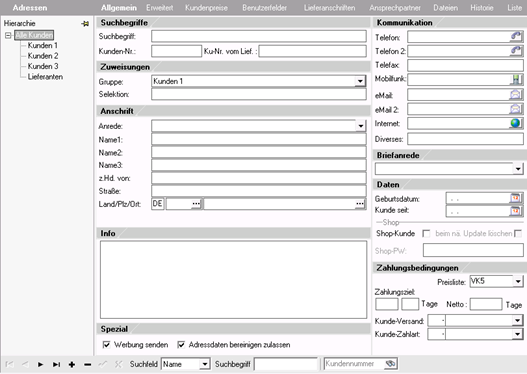Click the Telefax input field

pyautogui.click(x=465, y=65)
